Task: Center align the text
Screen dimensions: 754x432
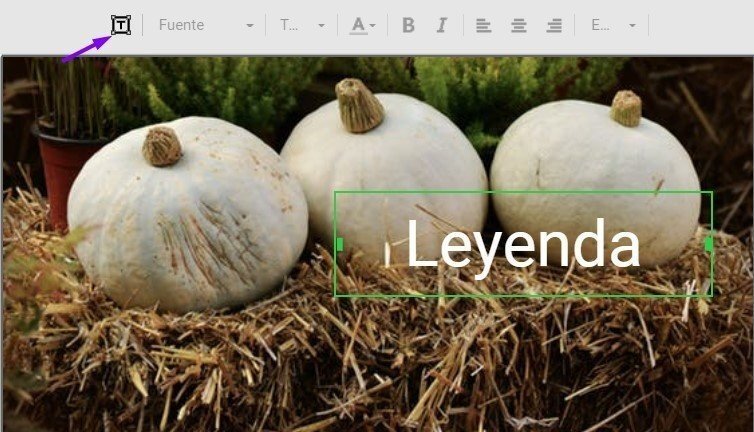Action: (x=518, y=25)
